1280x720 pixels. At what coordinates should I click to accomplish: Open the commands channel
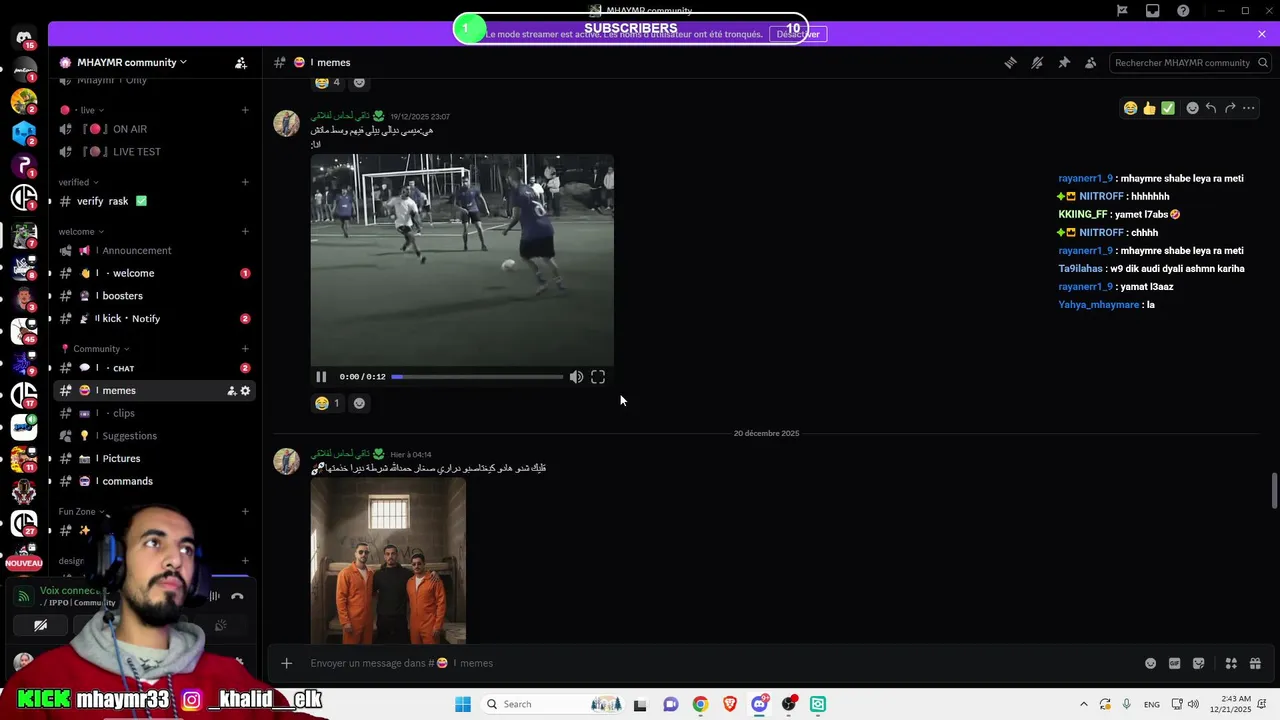click(154, 481)
